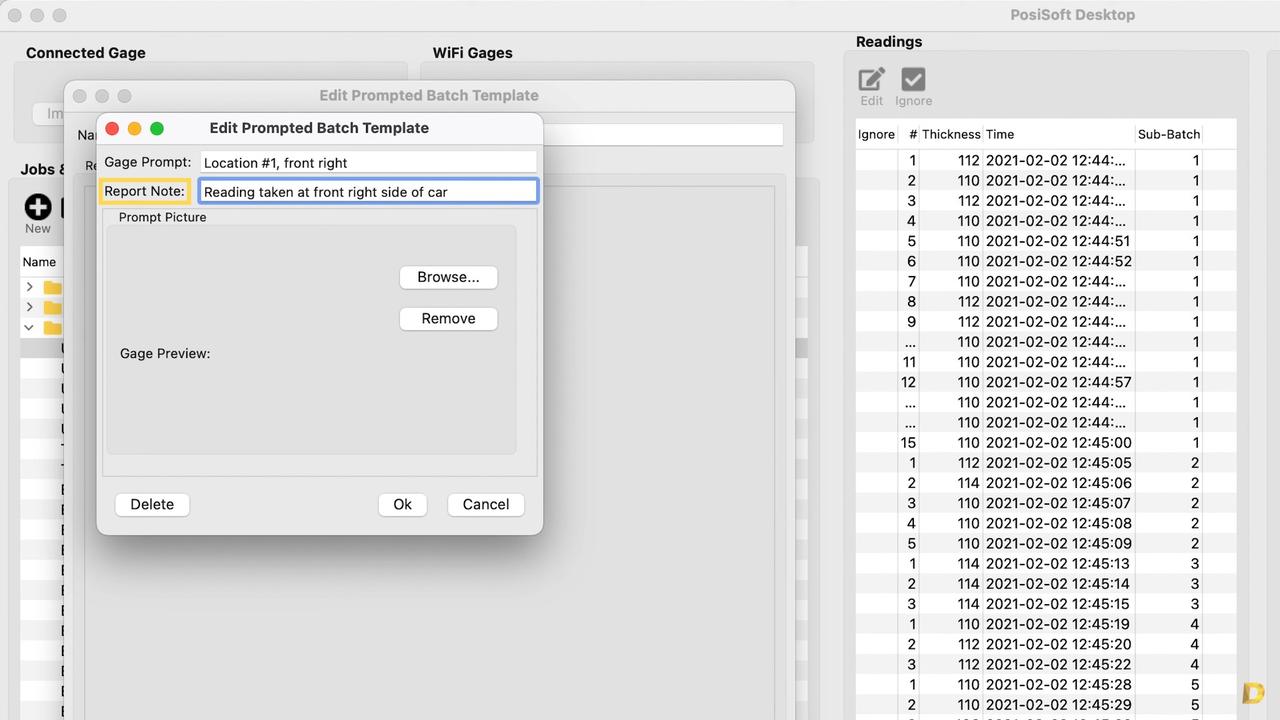The height and width of the screenshot is (720, 1280).
Task: Click the Remove picture button
Action: (448, 318)
